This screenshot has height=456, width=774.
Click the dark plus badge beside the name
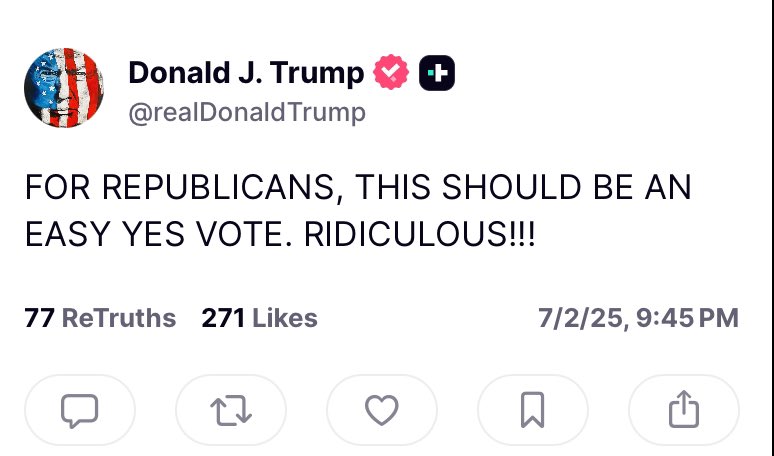[x=437, y=74]
